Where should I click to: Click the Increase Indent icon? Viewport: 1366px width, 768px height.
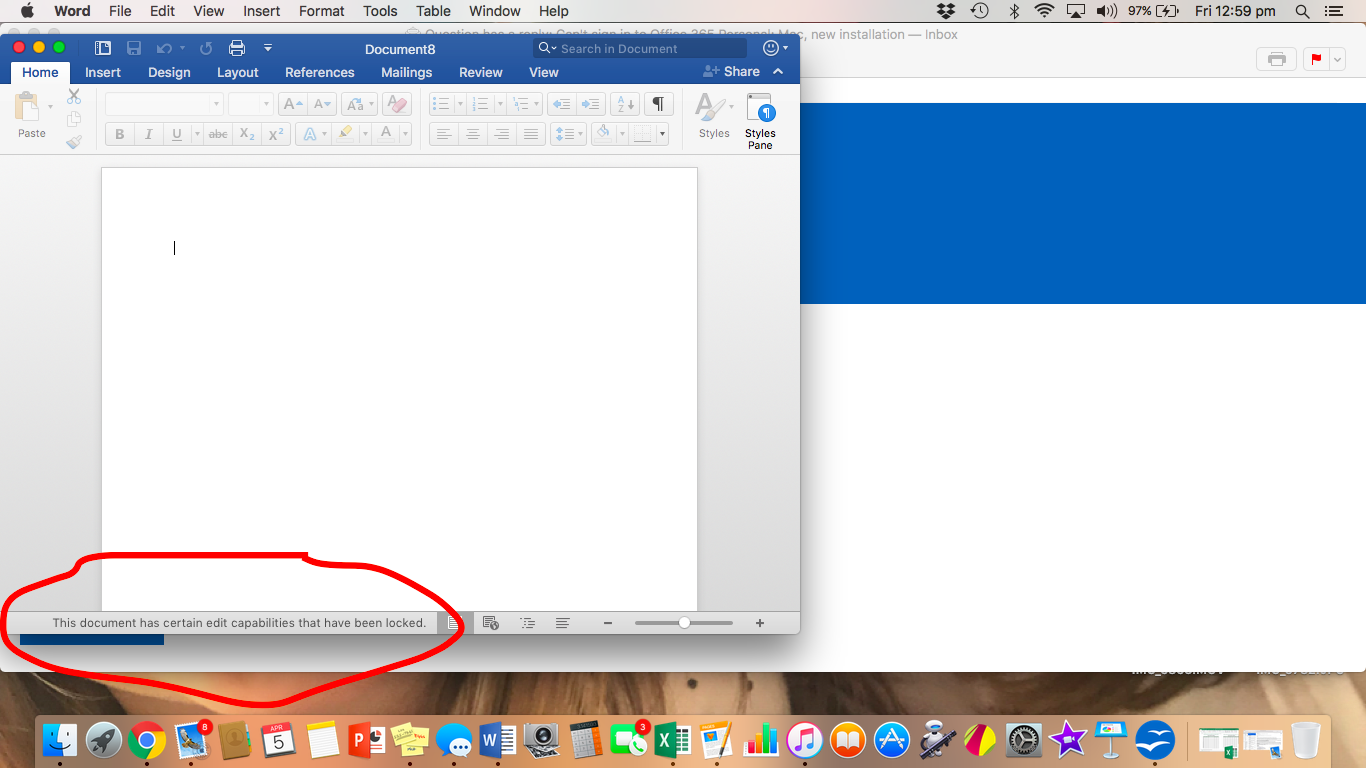[x=591, y=104]
